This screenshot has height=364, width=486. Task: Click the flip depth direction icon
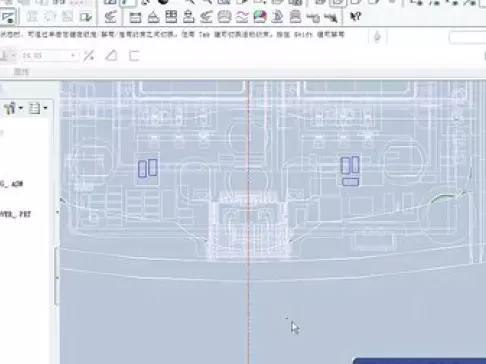88,56
